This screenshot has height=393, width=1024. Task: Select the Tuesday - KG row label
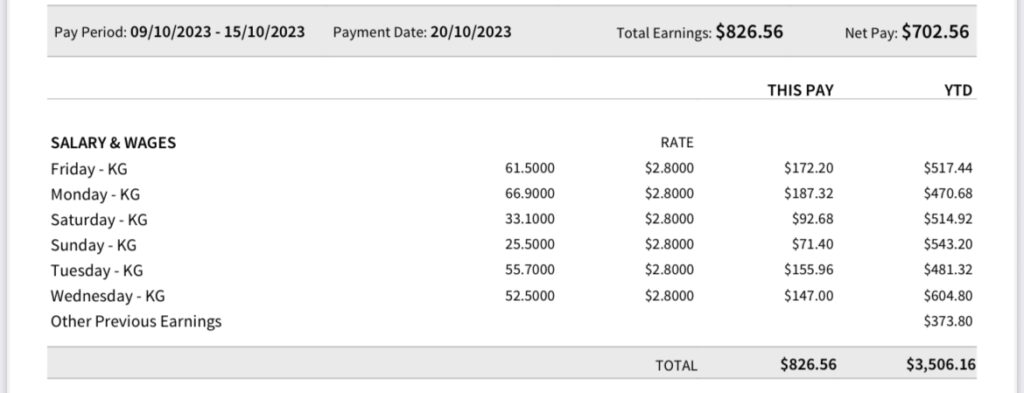[97, 270]
